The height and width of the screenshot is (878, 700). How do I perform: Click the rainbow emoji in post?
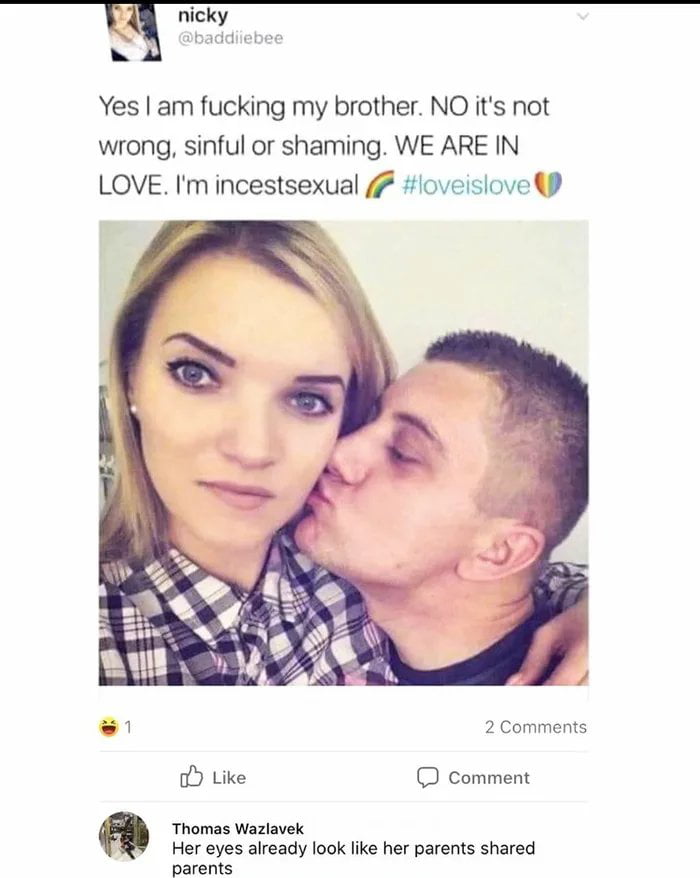pyautogui.click(x=380, y=185)
